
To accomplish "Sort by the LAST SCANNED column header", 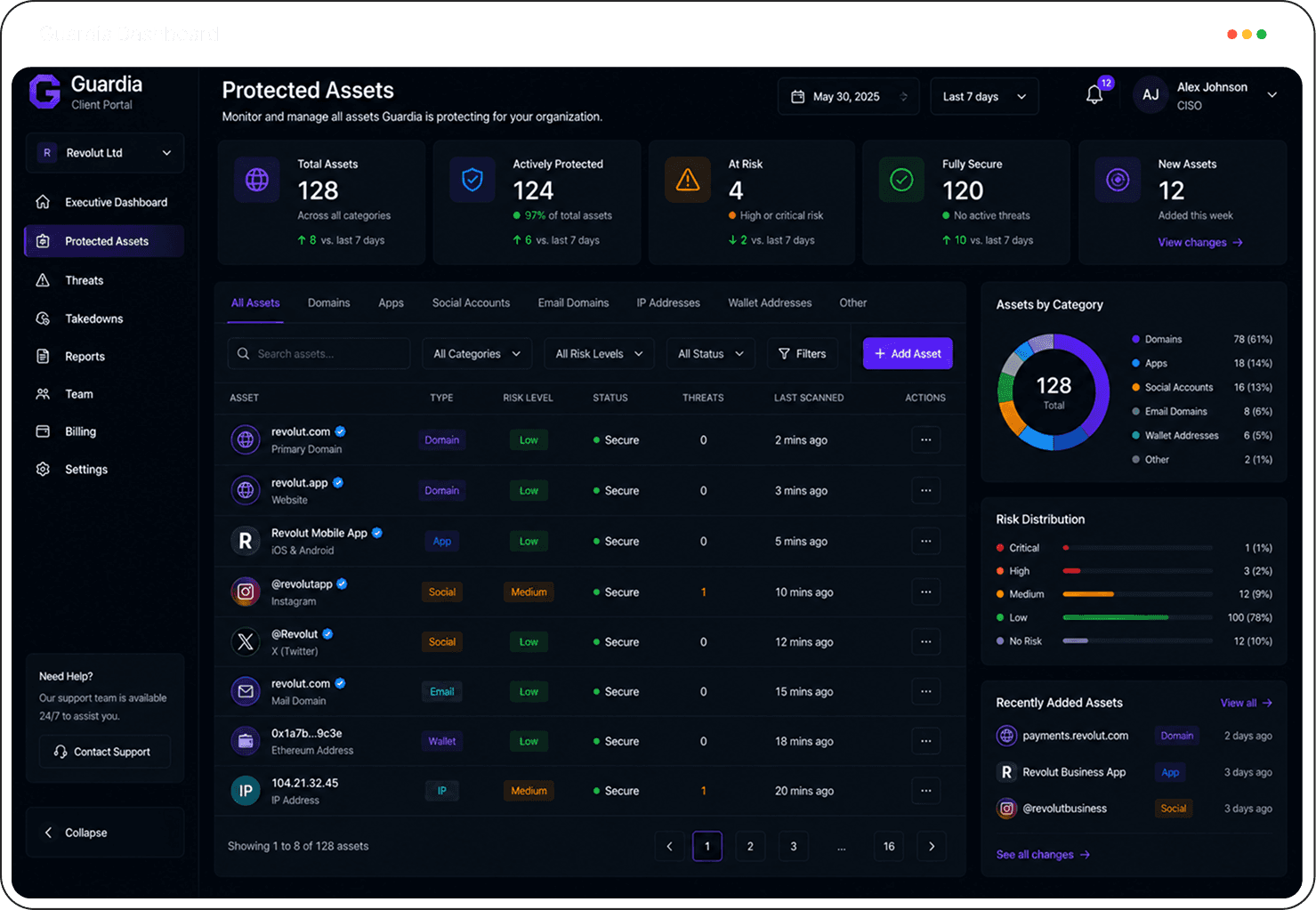I will tap(809, 398).
